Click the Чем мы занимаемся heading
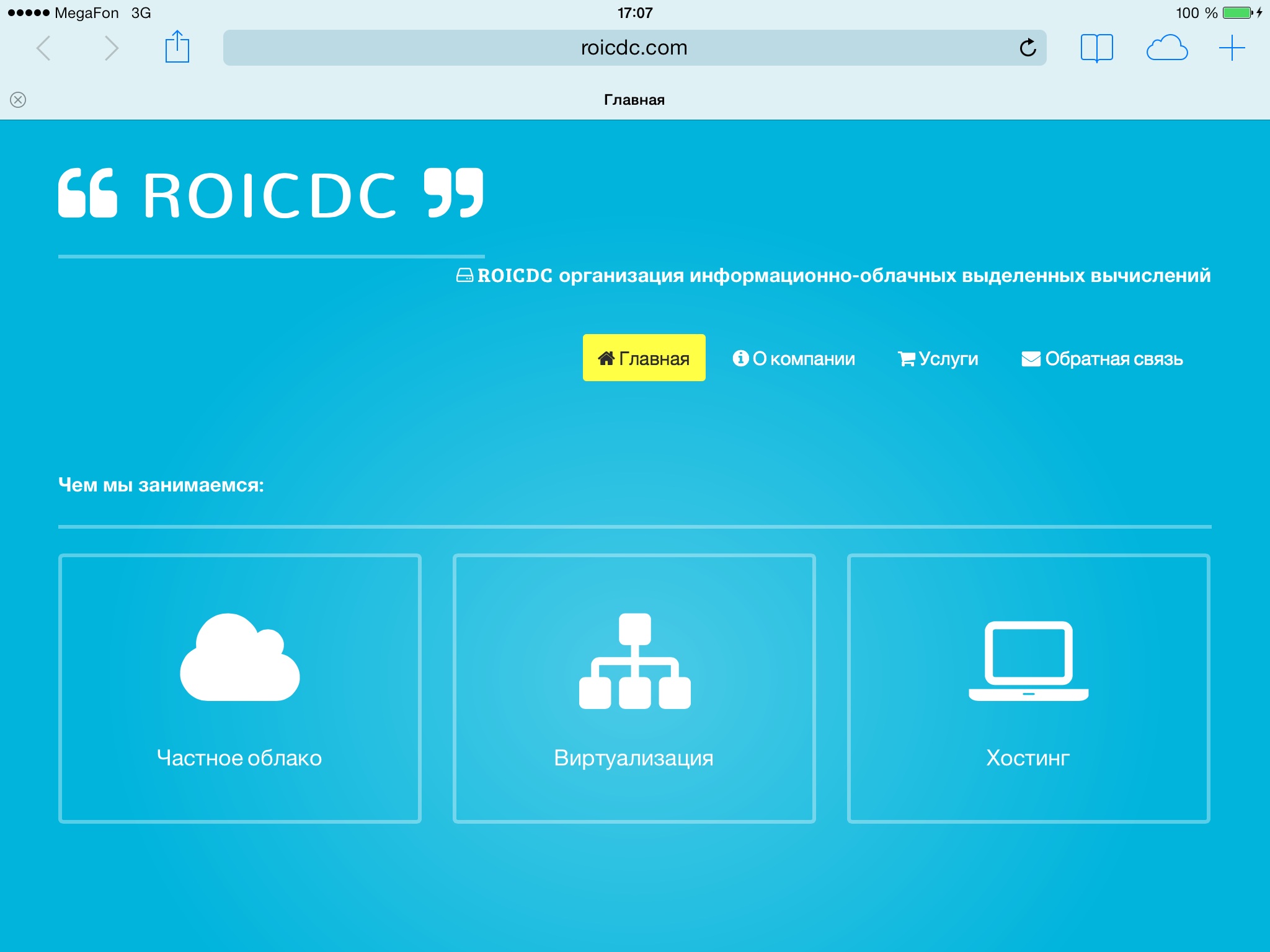1270x952 pixels. (161, 485)
